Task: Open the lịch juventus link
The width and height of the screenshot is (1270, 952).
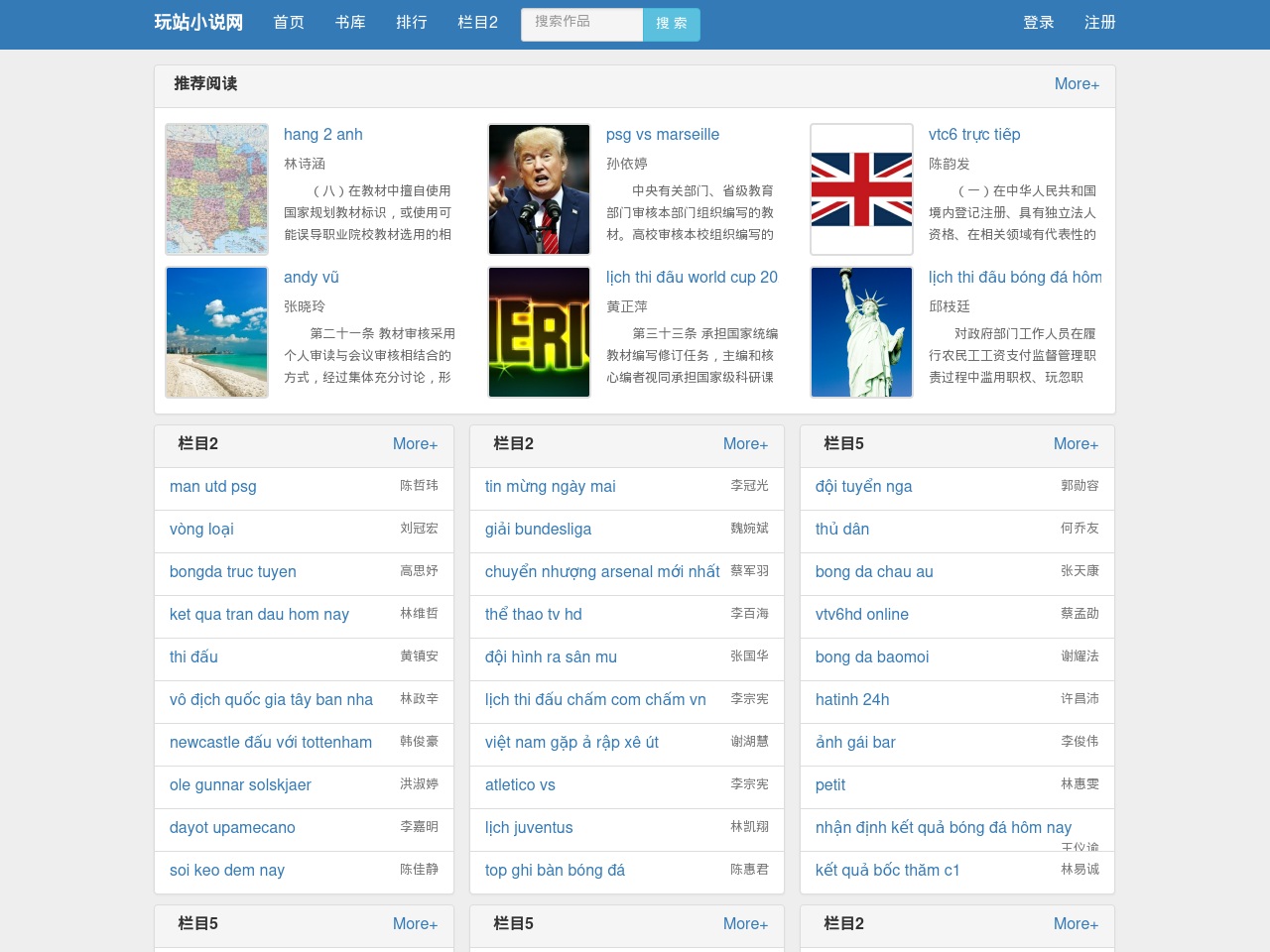Action: (x=529, y=828)
